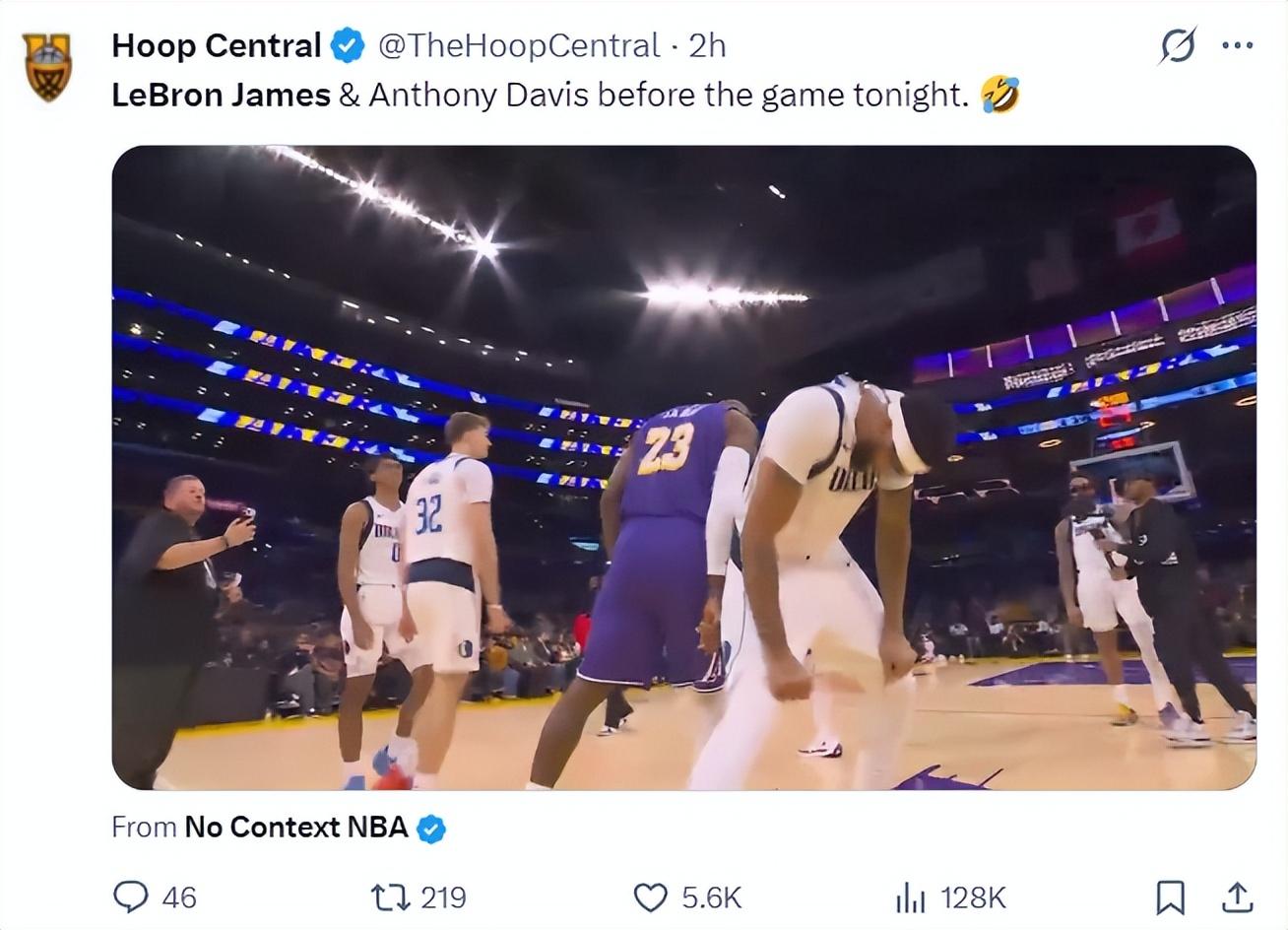The width and height of the screenshot is (1288, 930).
Task: Open the Hoop Central display name
Action: click(x=216, y=45)
